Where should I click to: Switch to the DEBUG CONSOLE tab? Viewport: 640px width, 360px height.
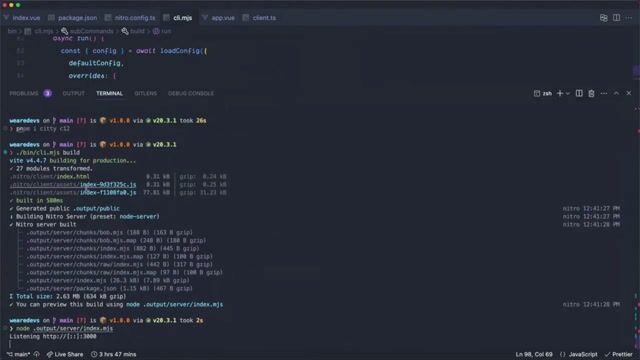click(x=191, y=93)
